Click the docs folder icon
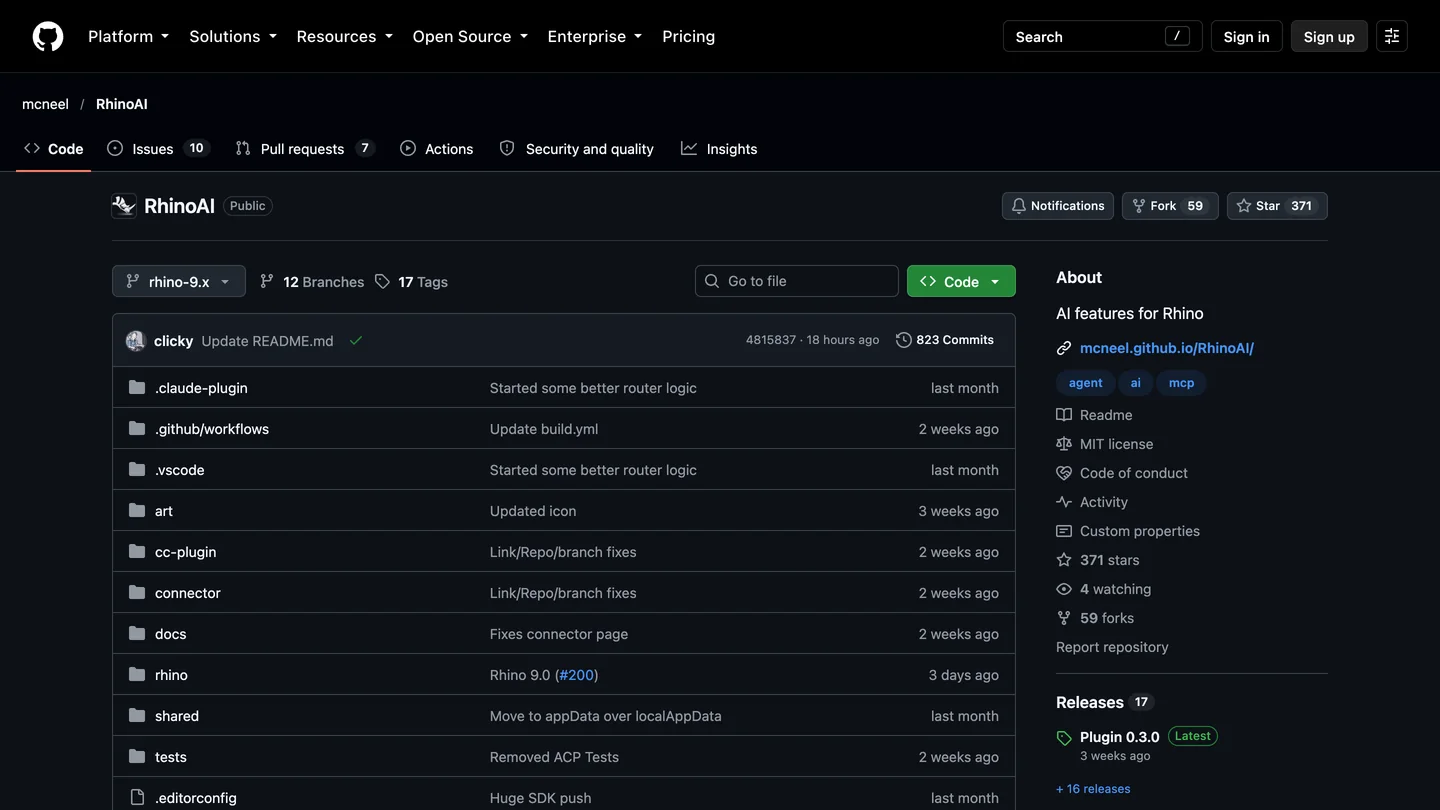The image size is (1440, 810). [x=137, y=634]
